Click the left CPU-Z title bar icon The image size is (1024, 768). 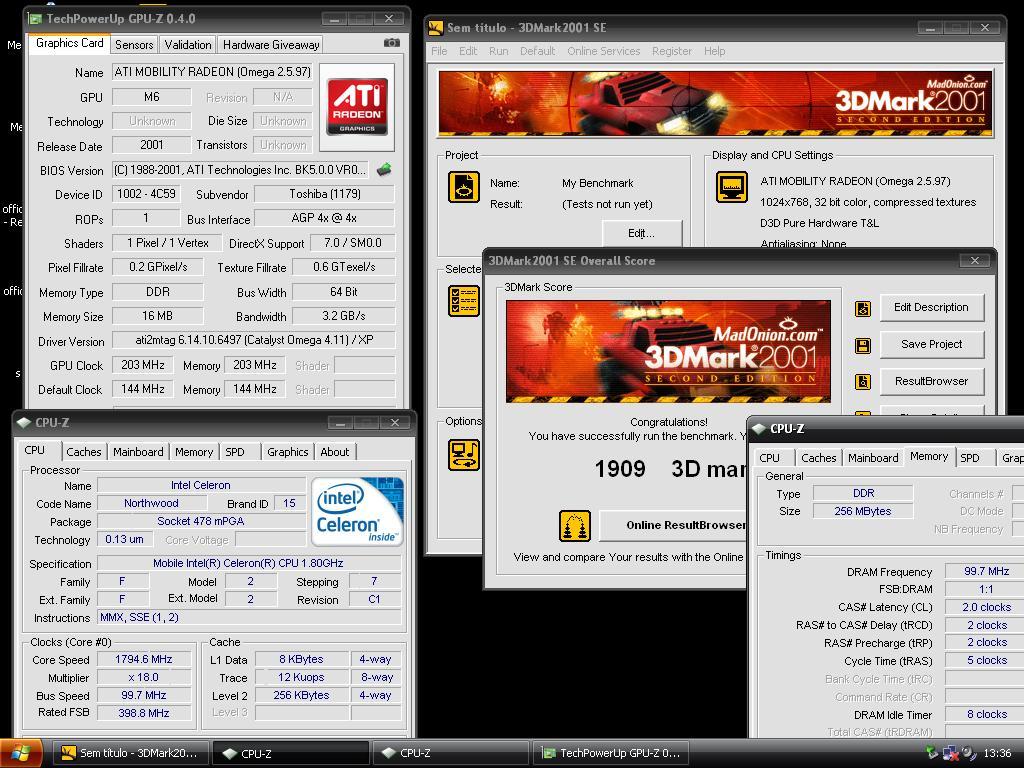pyautogui.click(x=24, y=423)
